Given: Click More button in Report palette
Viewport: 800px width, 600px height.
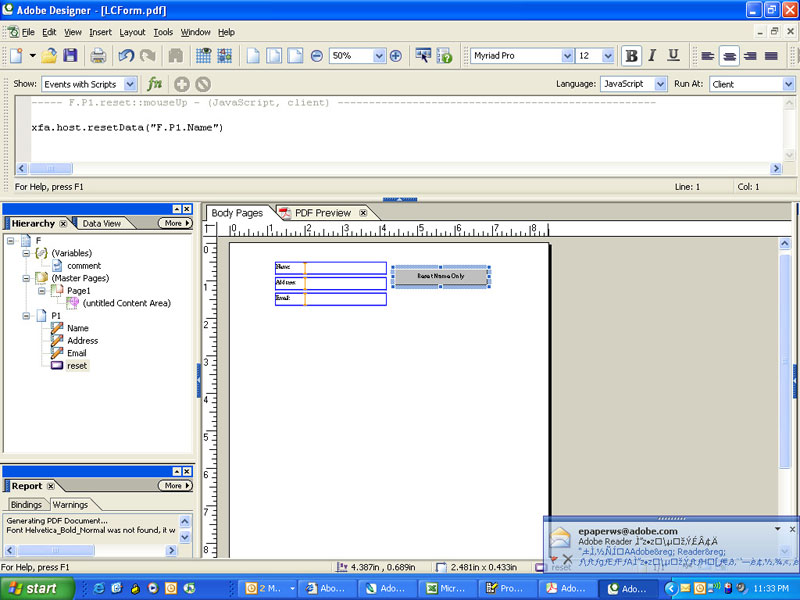Looking at the screenshot, I should (x=175, y=486).
